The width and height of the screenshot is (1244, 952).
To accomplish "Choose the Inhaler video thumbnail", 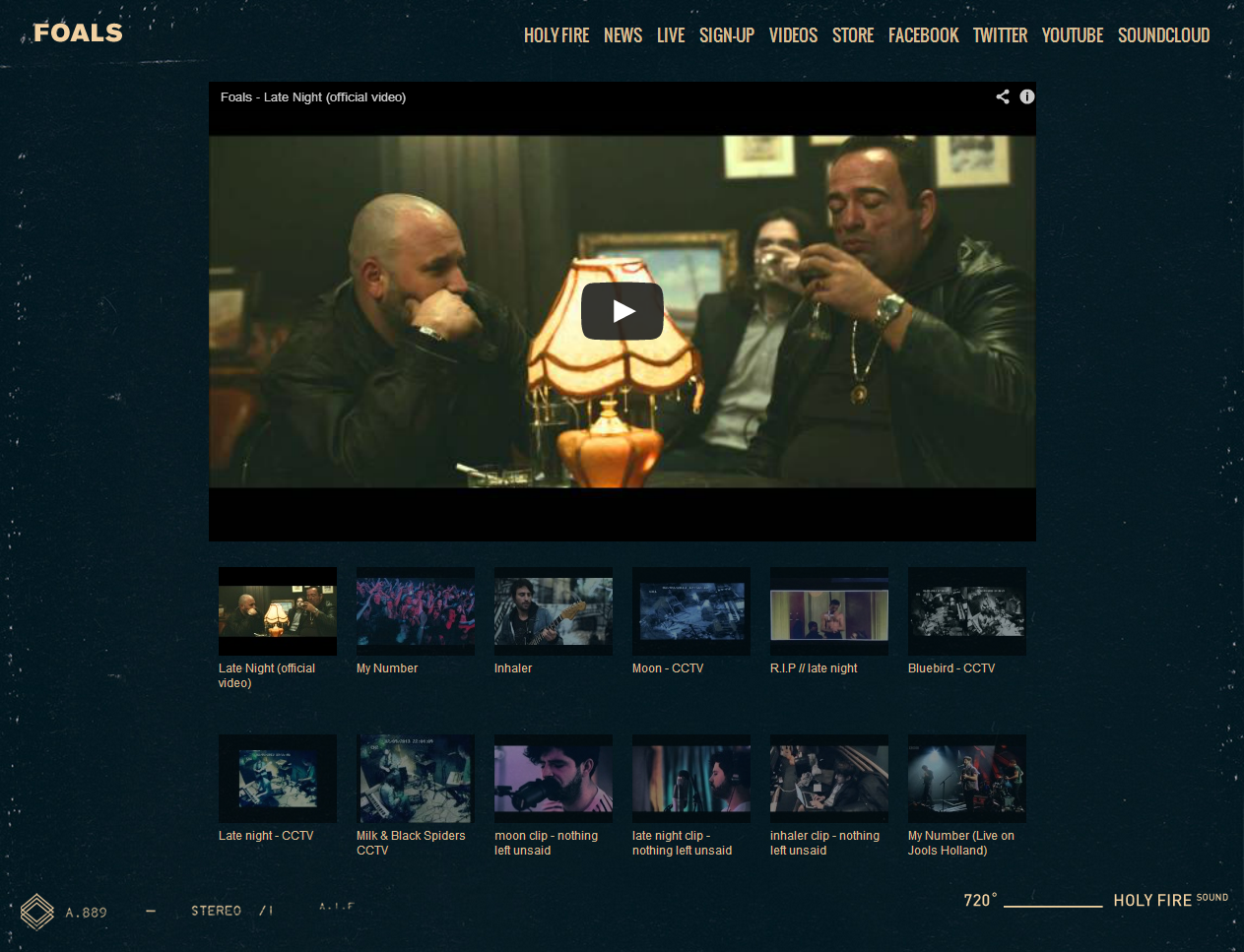I will click(x=554, y=611).
